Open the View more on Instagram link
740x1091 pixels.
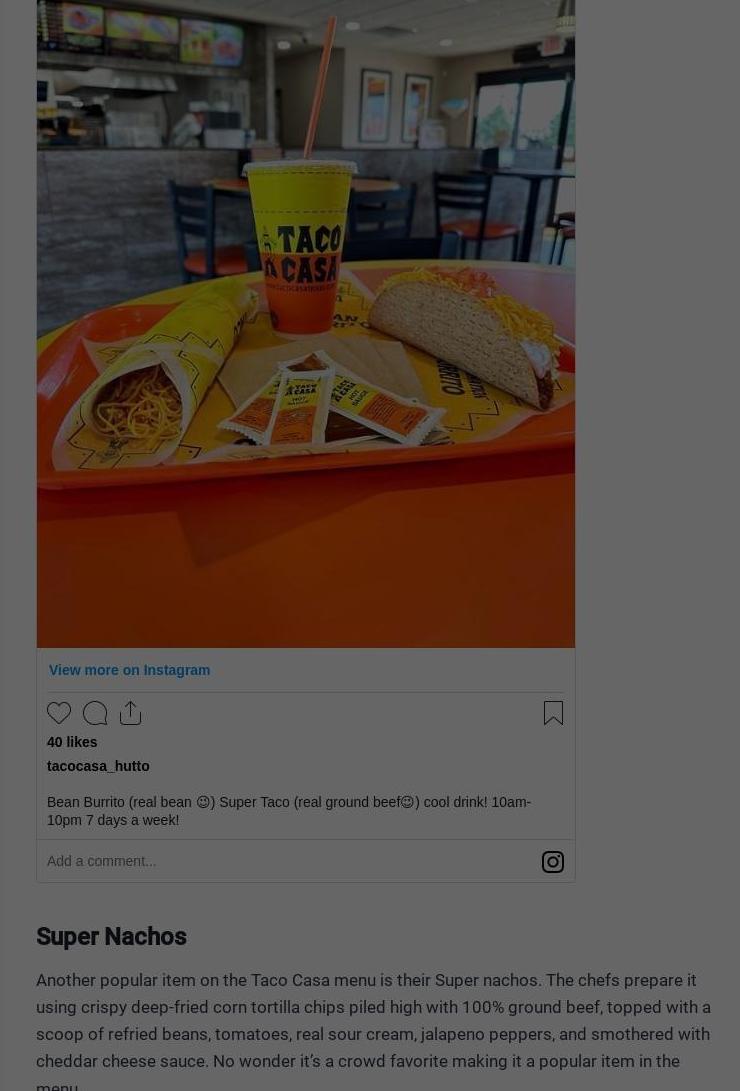pos(129,670)
